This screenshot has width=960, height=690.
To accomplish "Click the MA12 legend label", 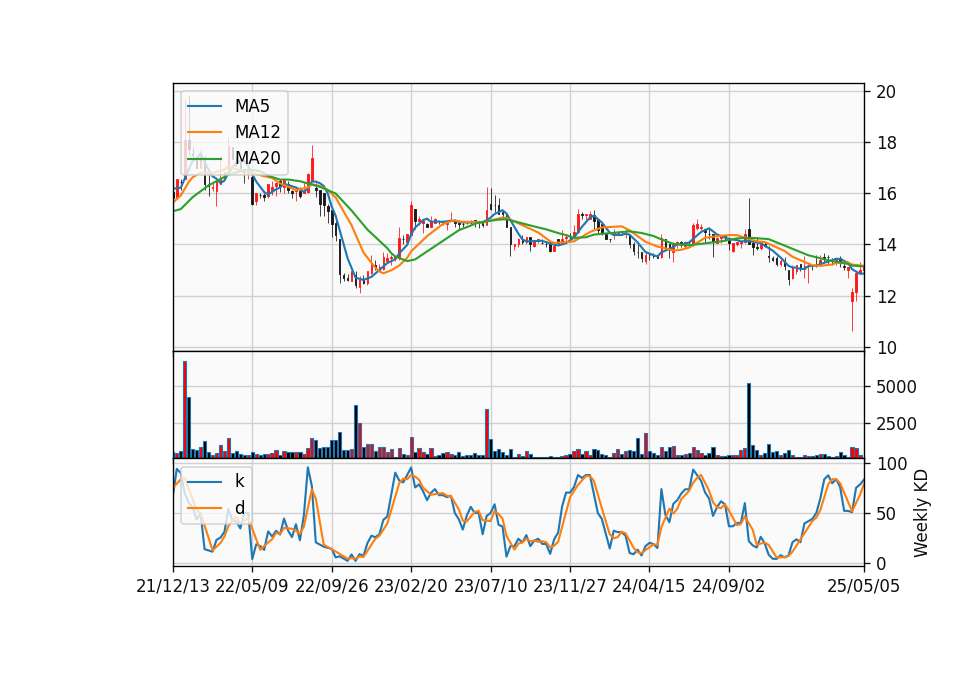I will [x=257, y=132].
